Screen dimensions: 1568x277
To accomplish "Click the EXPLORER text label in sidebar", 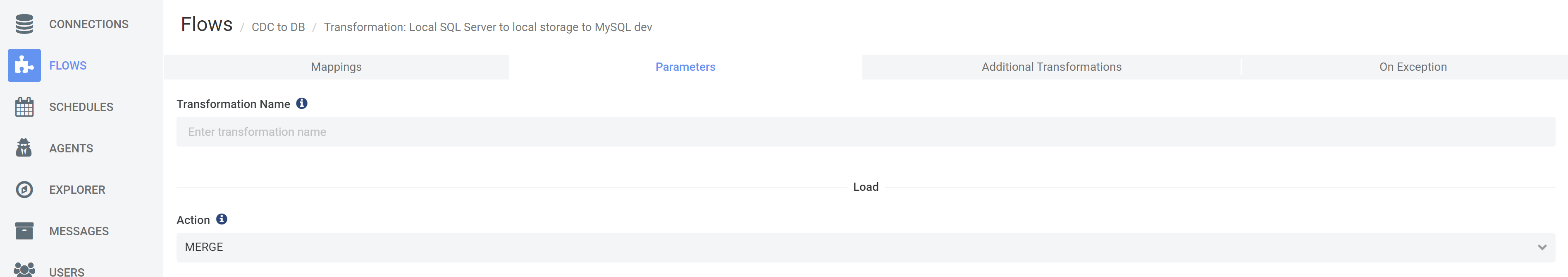I will 77,190.
